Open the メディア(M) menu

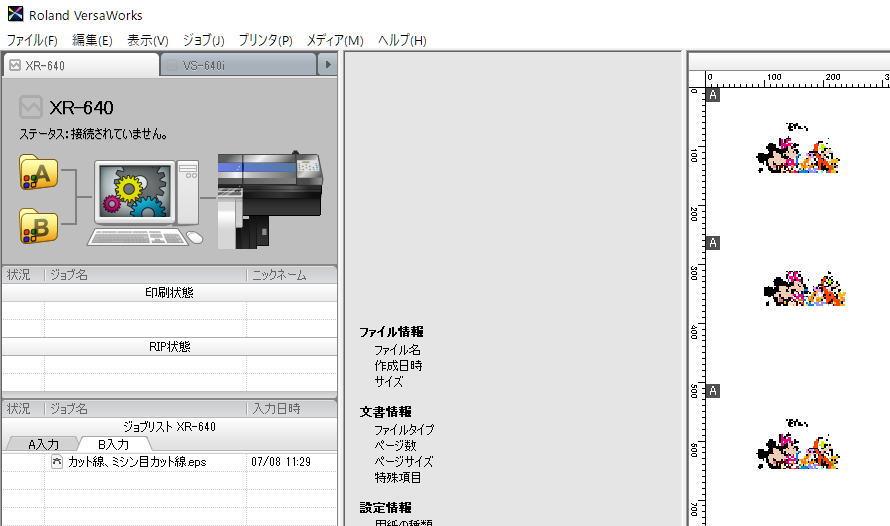pos(335,40)
